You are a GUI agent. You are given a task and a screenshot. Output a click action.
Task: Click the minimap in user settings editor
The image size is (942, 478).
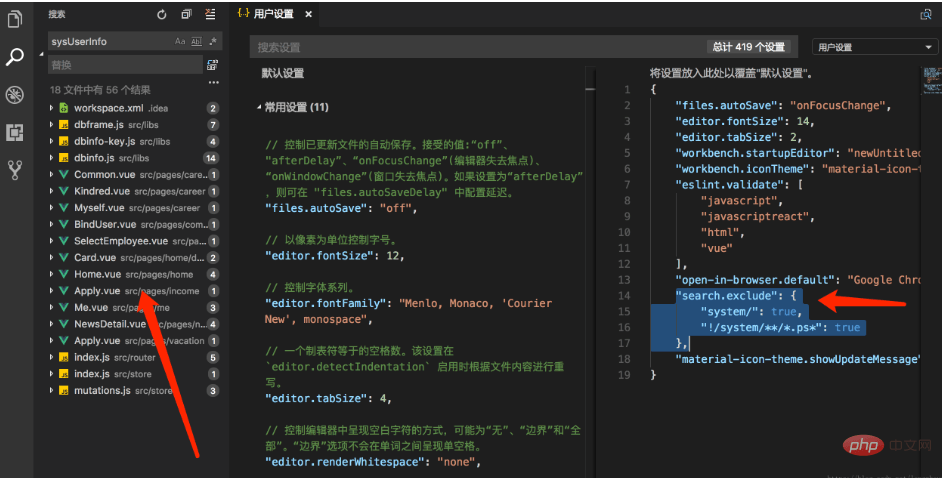click(x=931, y=81)
